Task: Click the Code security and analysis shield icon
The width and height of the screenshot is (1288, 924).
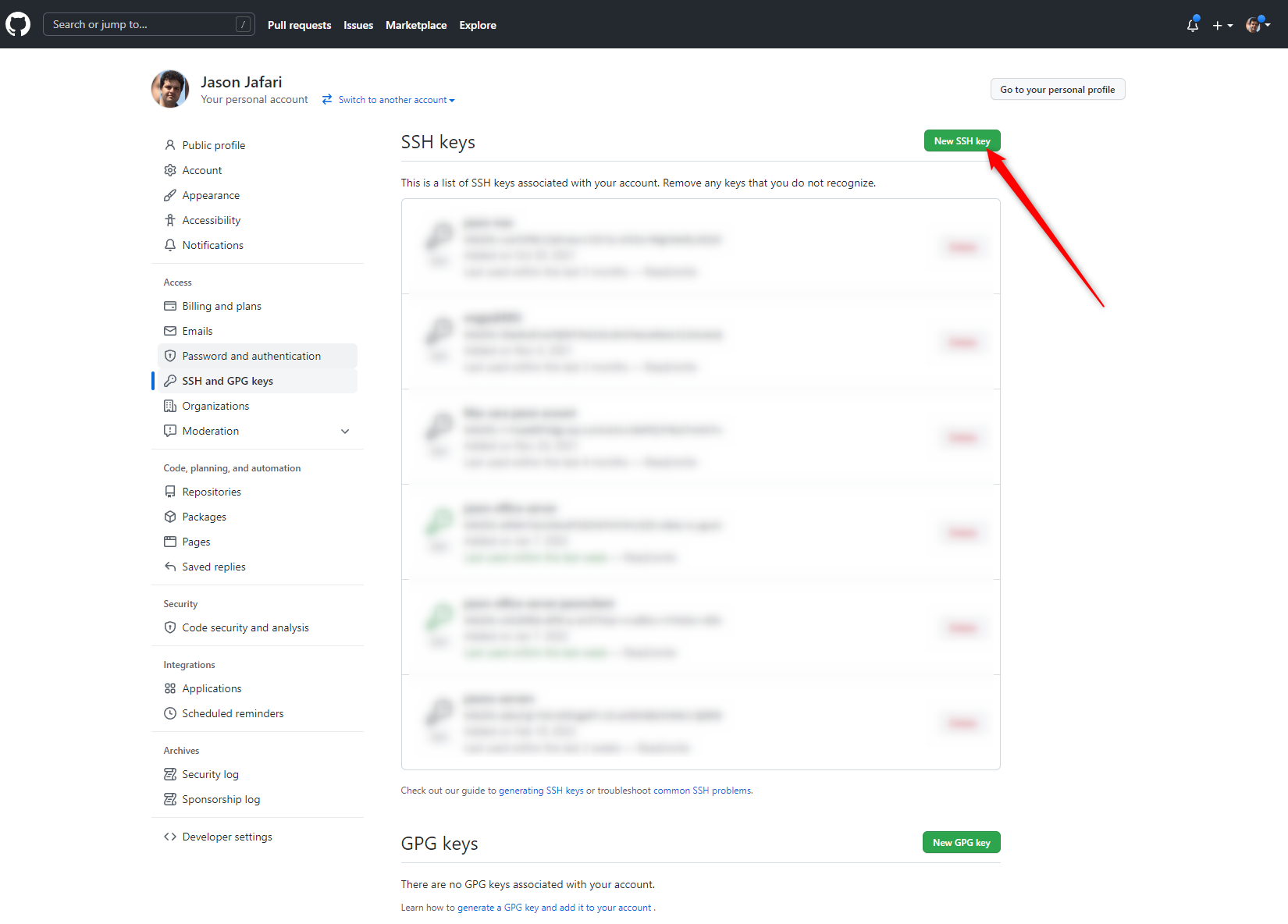Action: pyautogui.click(x=170, y=627)
